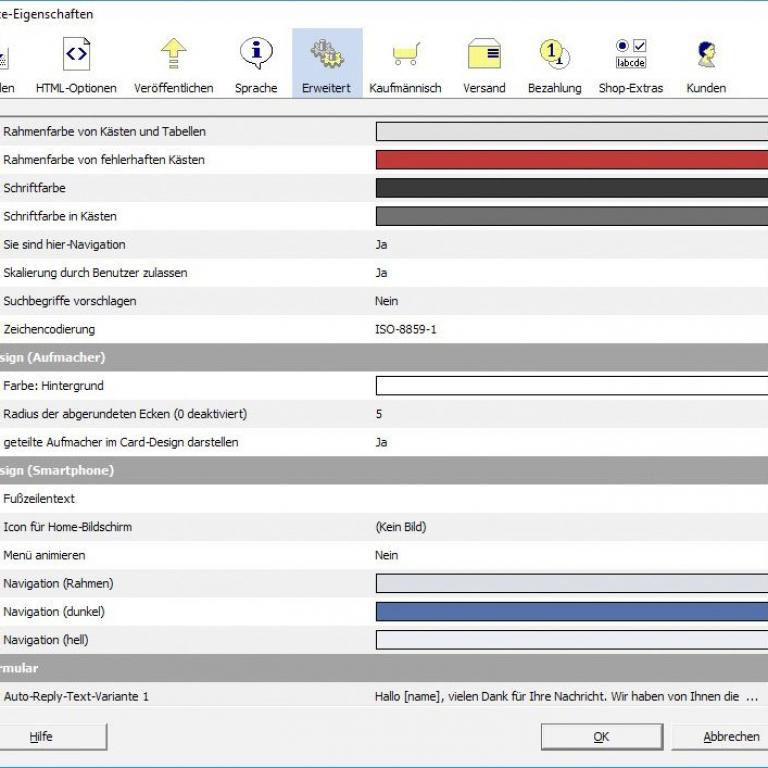
Task: Open the HTML-Optionen icon
Action: click(x=76, y=55)
